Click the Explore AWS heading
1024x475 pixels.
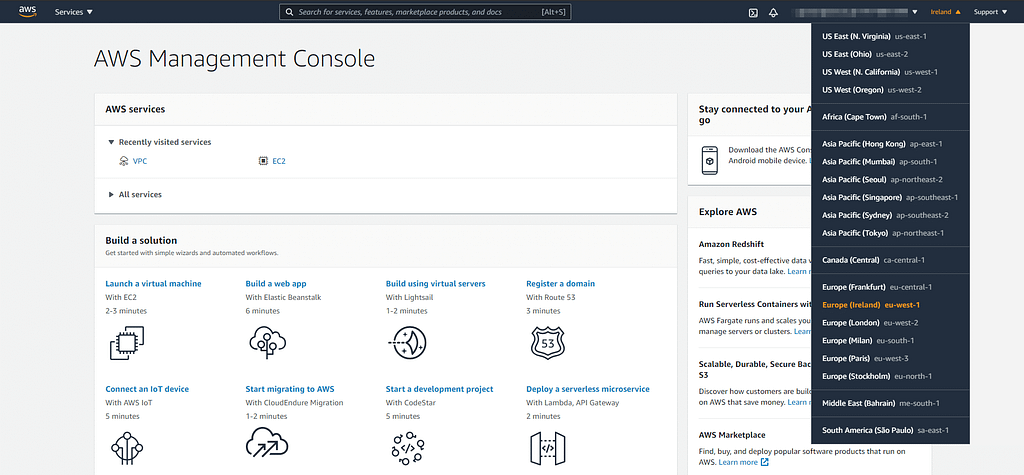(728, 212)
